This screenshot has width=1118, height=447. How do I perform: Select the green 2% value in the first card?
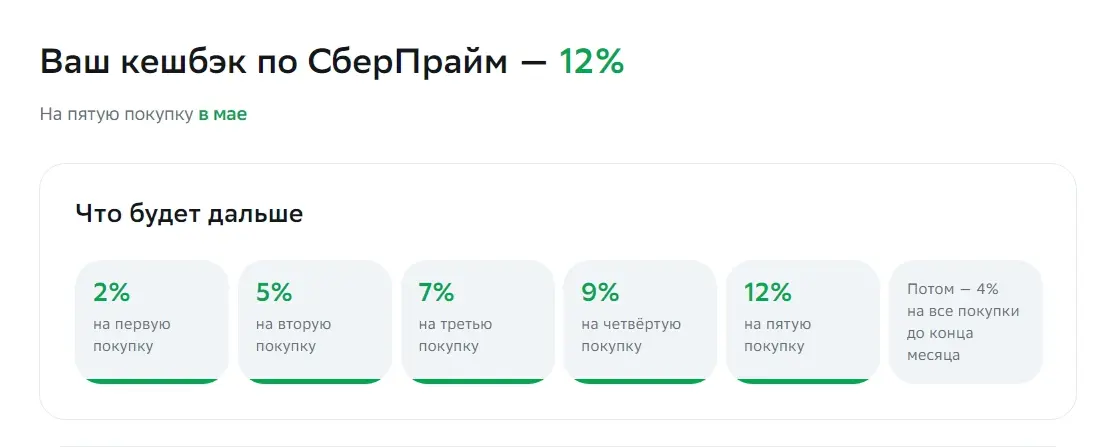point(111,292)
